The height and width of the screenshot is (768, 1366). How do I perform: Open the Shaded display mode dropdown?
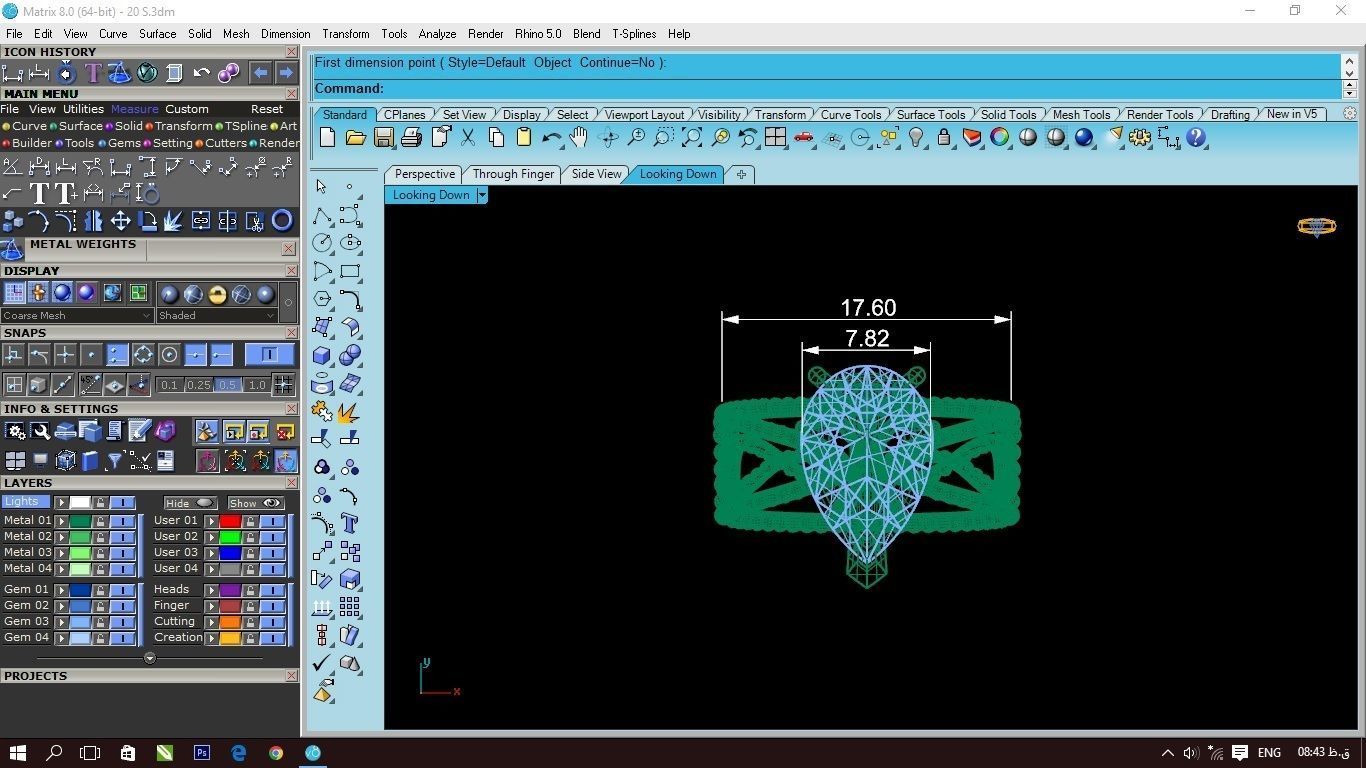[x=216, y=315]
